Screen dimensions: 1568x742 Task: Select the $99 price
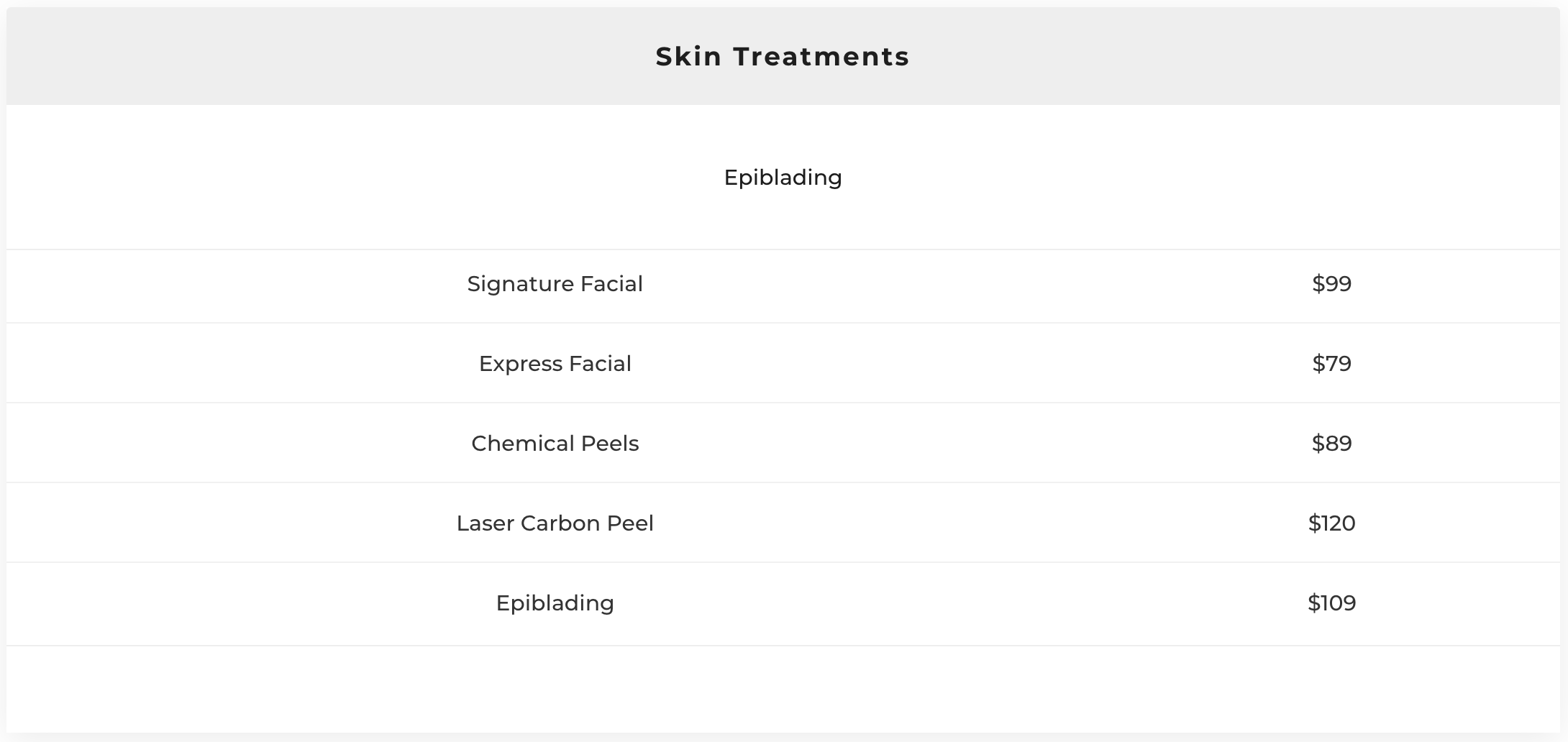(x=1331, y=284)
